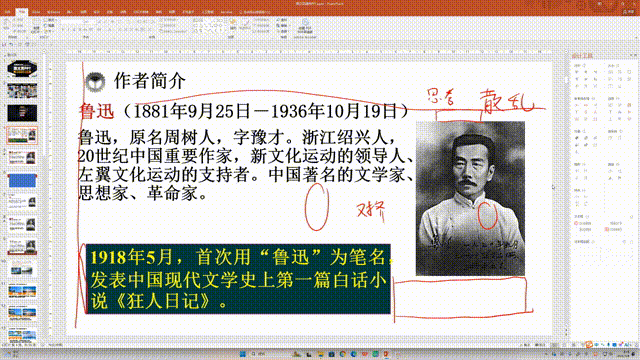
Task: Close the 设计工具 side pane
Action: pos(636,55)
